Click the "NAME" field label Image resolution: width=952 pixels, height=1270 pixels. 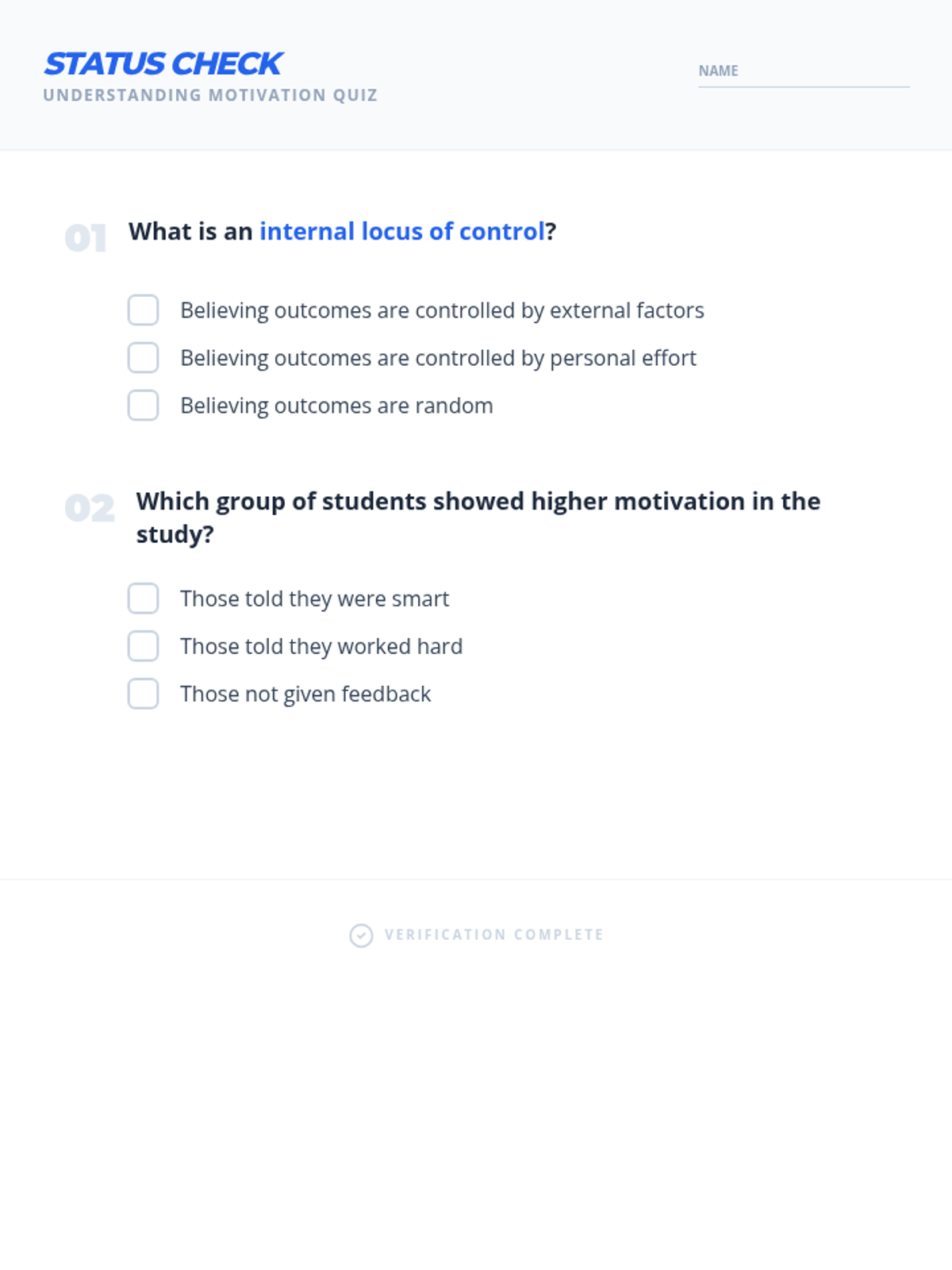(x=718, y=71)
